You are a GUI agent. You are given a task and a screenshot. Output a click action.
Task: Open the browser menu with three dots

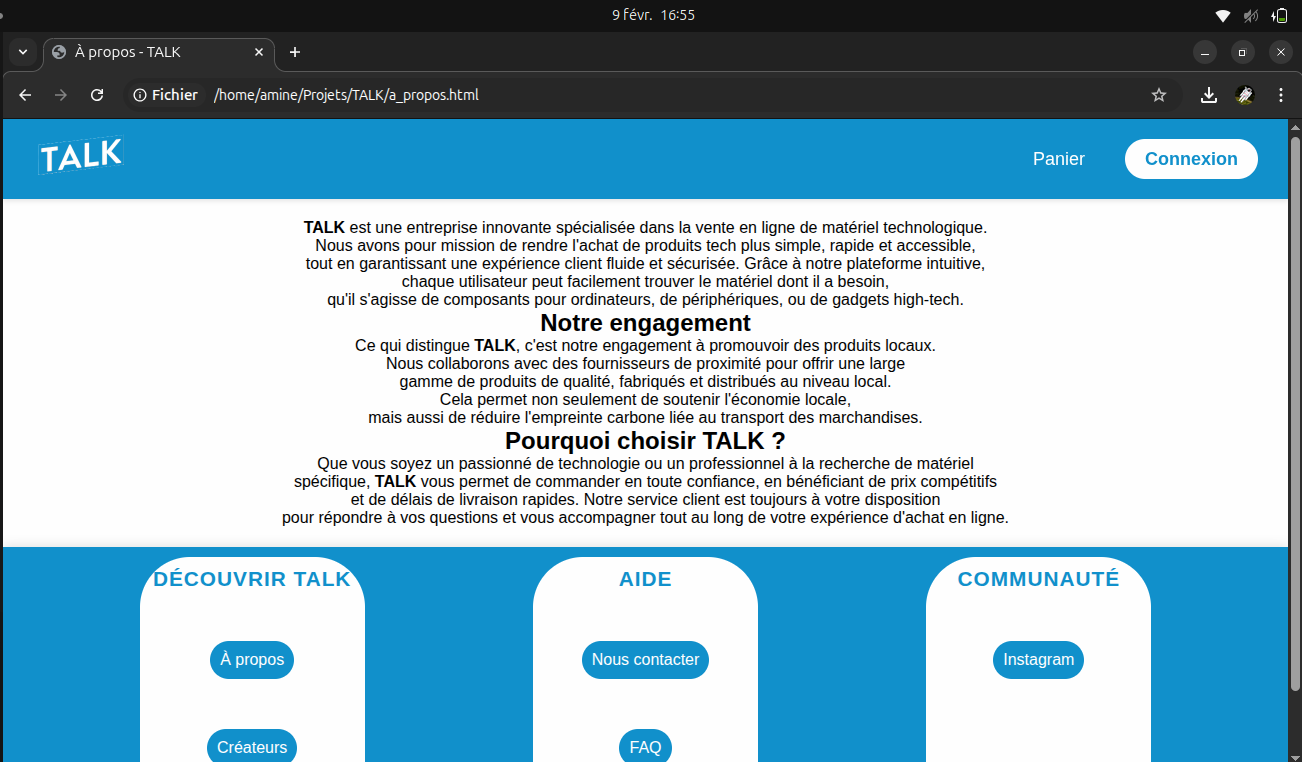point(1281,95)
